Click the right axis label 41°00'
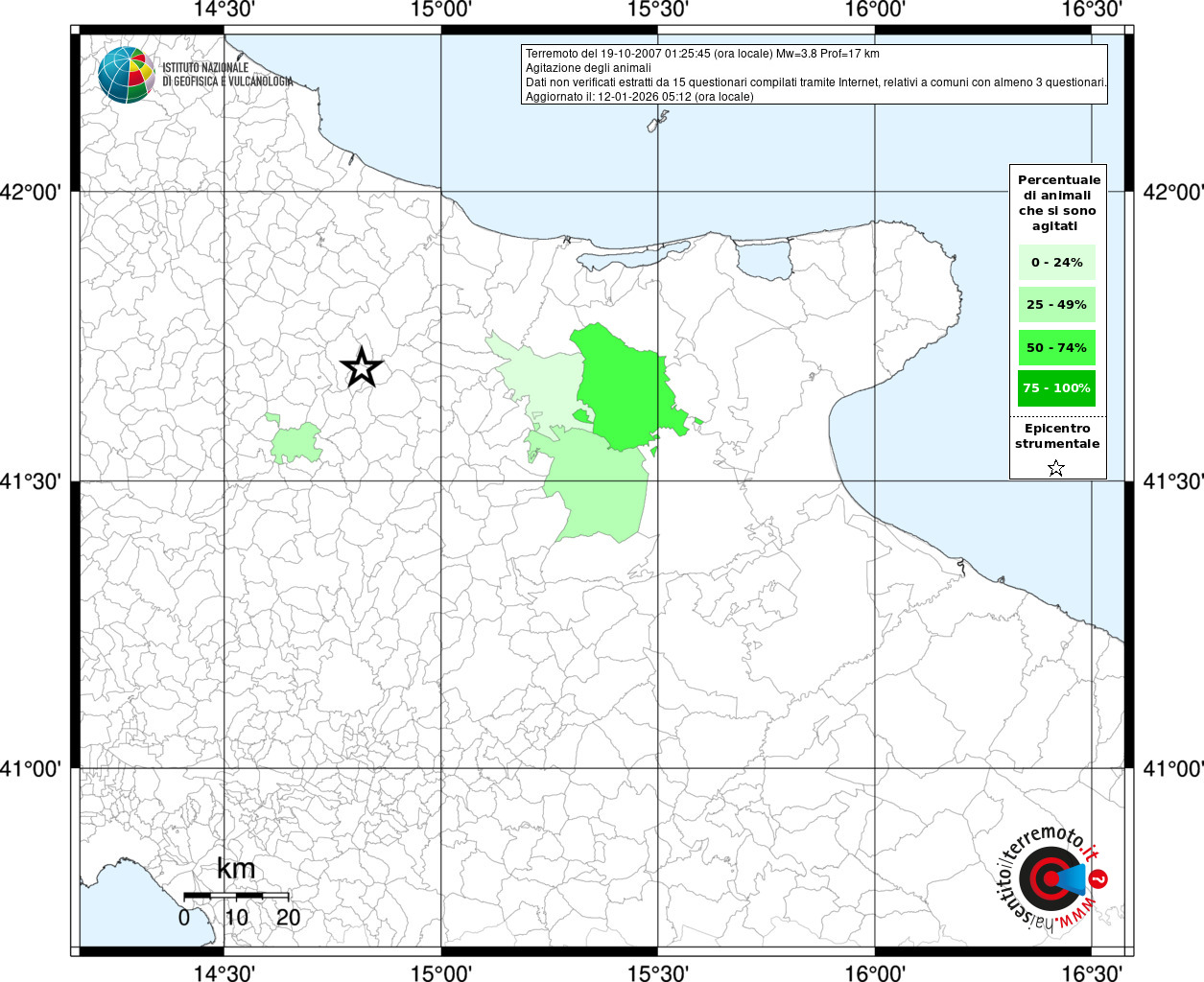The height and width of the screenshot is (982, 1204). tap(1173, 769)
